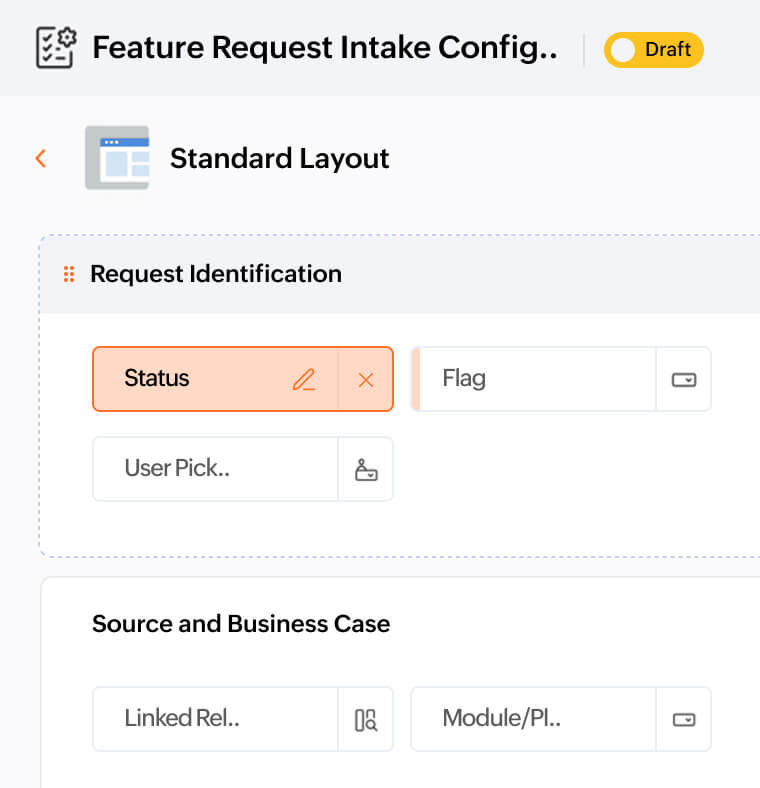Select the User Pick.. field
This screenshot has width=760, height=788.
pos(243,468)
